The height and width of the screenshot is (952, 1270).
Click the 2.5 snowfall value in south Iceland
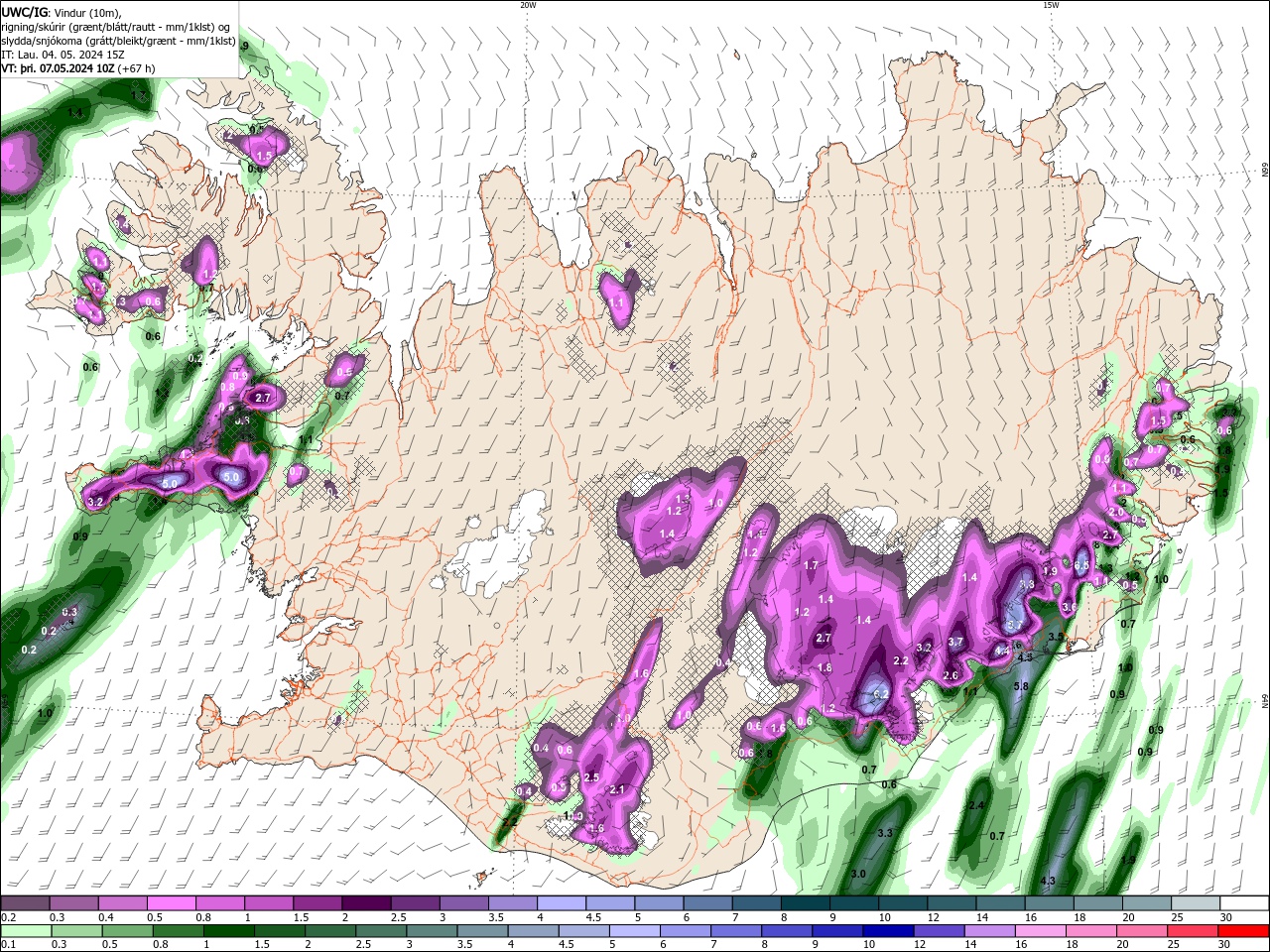coord(592,777)
